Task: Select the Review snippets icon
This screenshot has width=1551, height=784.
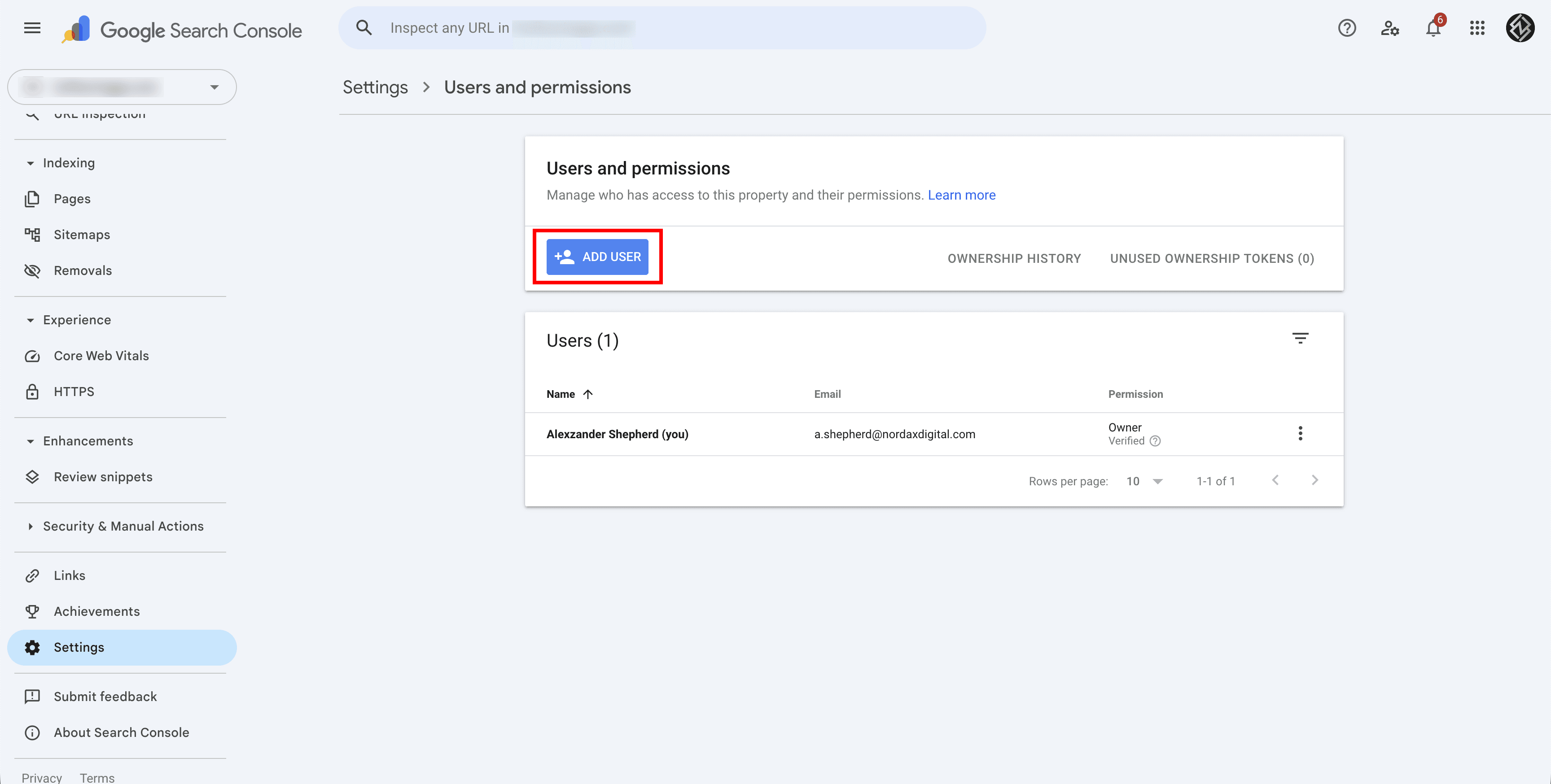Action: point(32,476)
